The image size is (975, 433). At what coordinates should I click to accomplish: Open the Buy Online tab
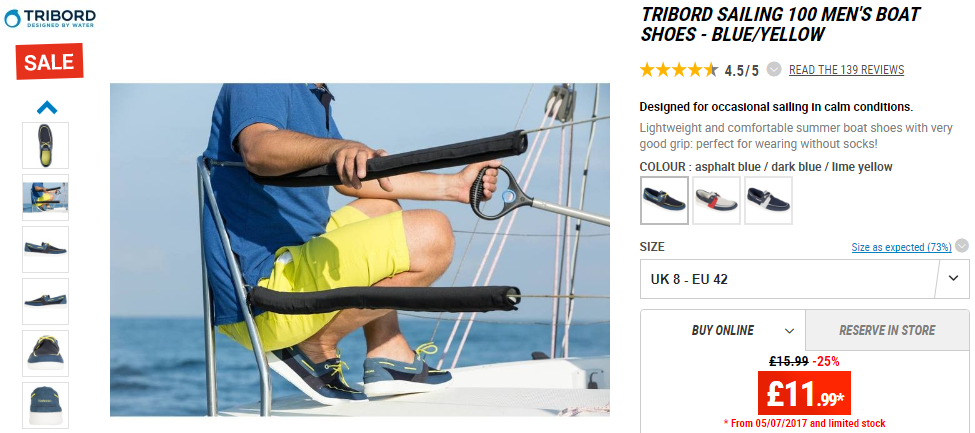(x=723, y=330)
